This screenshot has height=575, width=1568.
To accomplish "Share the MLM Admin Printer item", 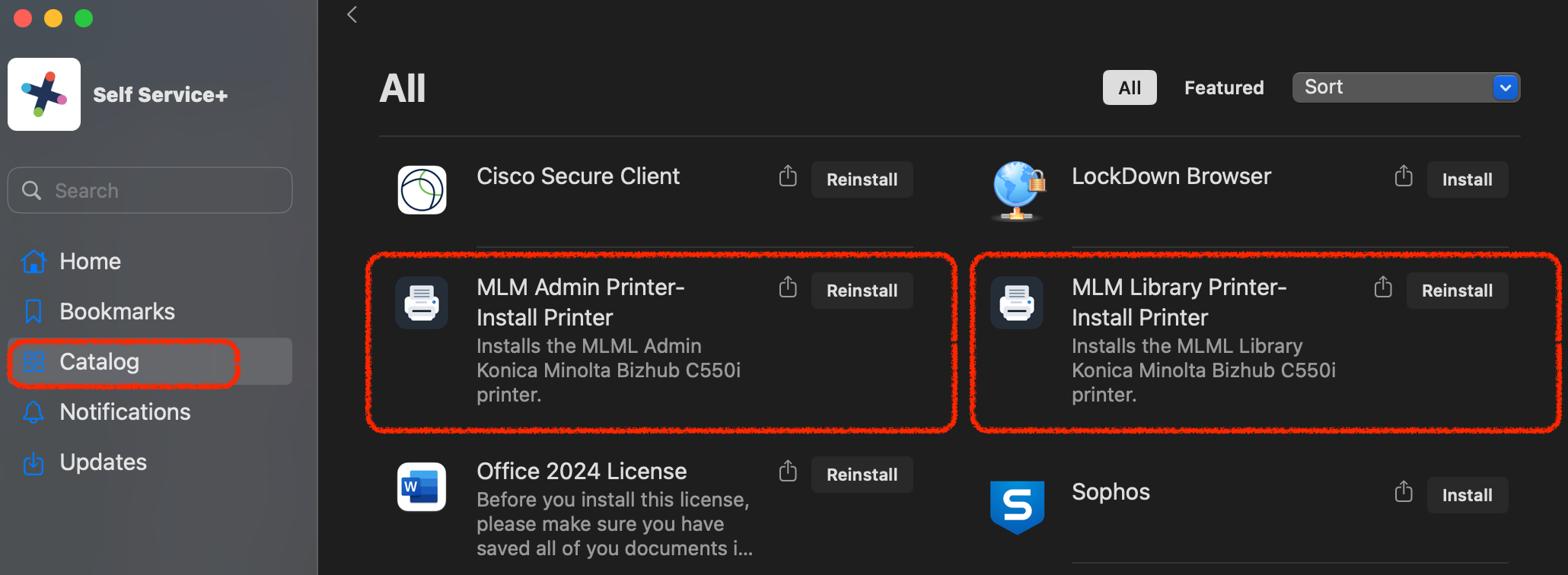I will (788, 287).
